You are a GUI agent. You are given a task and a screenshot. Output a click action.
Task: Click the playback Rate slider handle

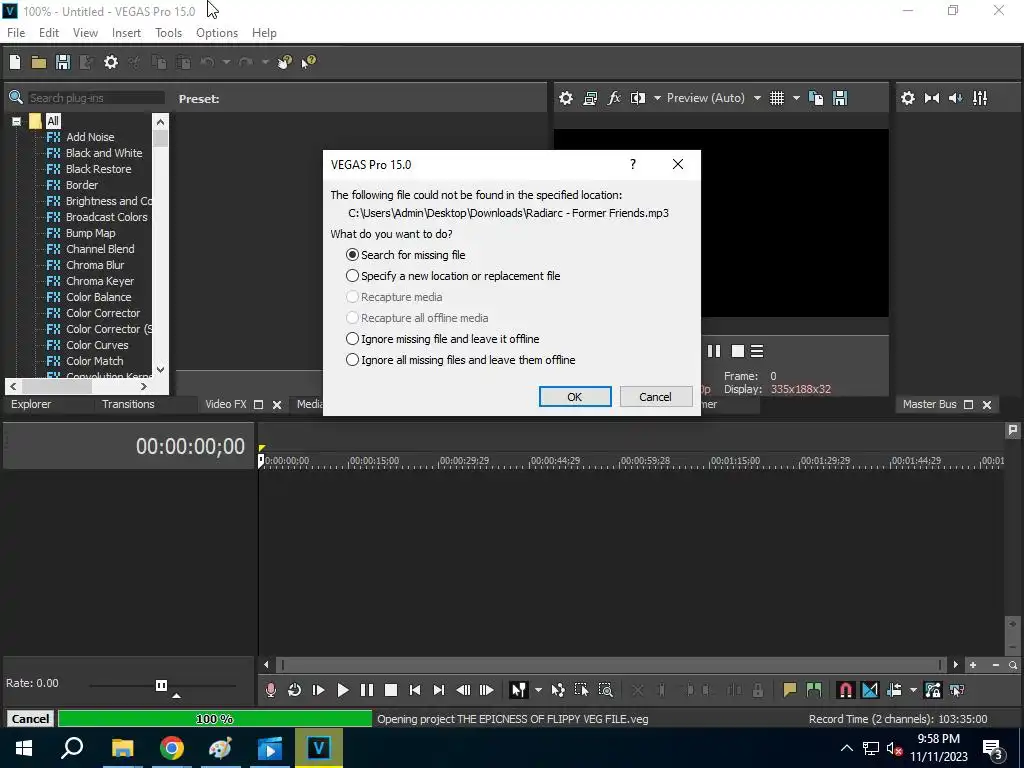[x=161, y=685]
